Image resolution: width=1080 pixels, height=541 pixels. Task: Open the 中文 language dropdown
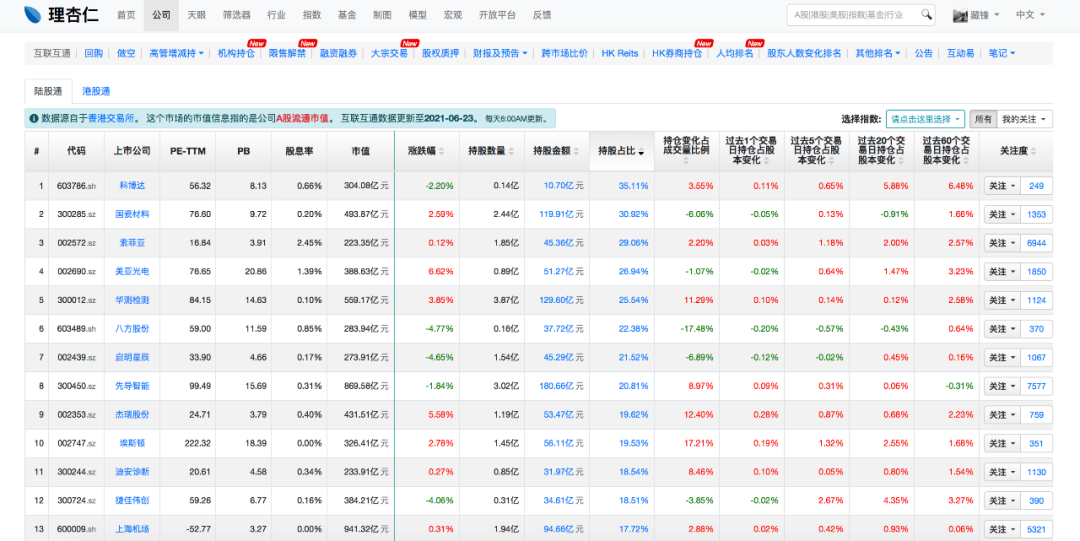tap(1030, 14)
